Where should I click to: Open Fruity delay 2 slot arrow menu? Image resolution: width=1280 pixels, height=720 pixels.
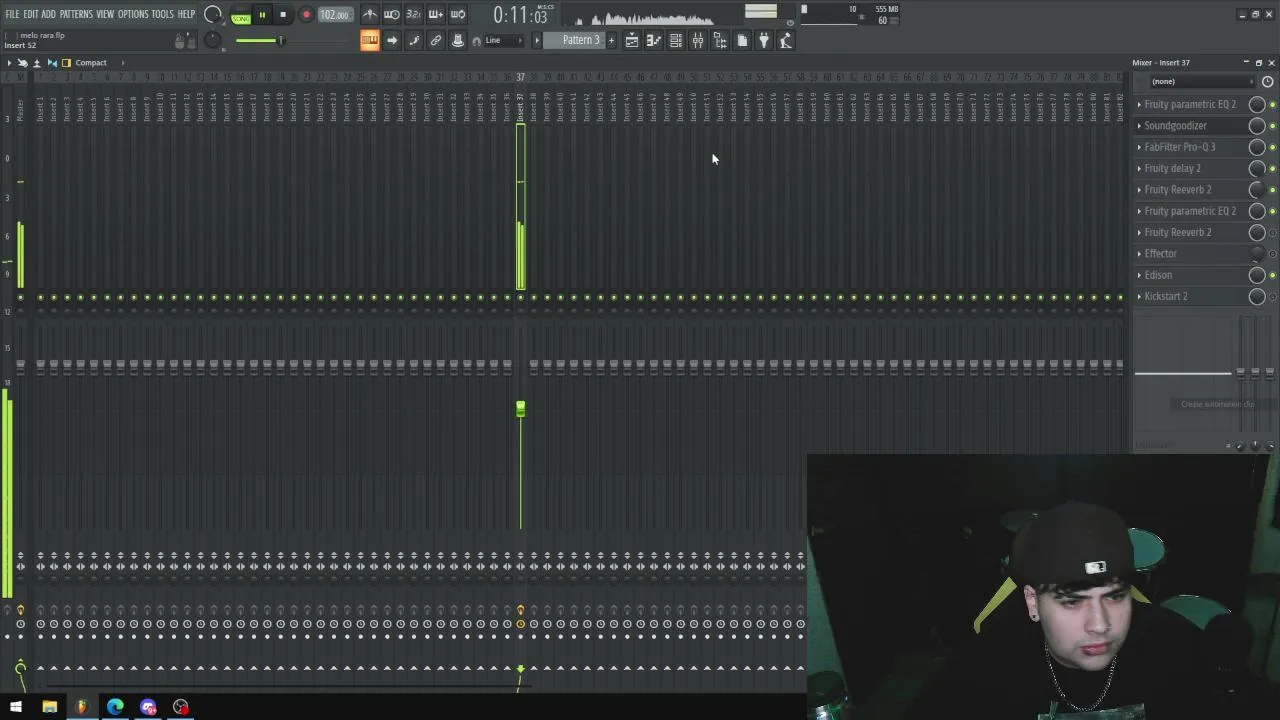pos(1139,168)
